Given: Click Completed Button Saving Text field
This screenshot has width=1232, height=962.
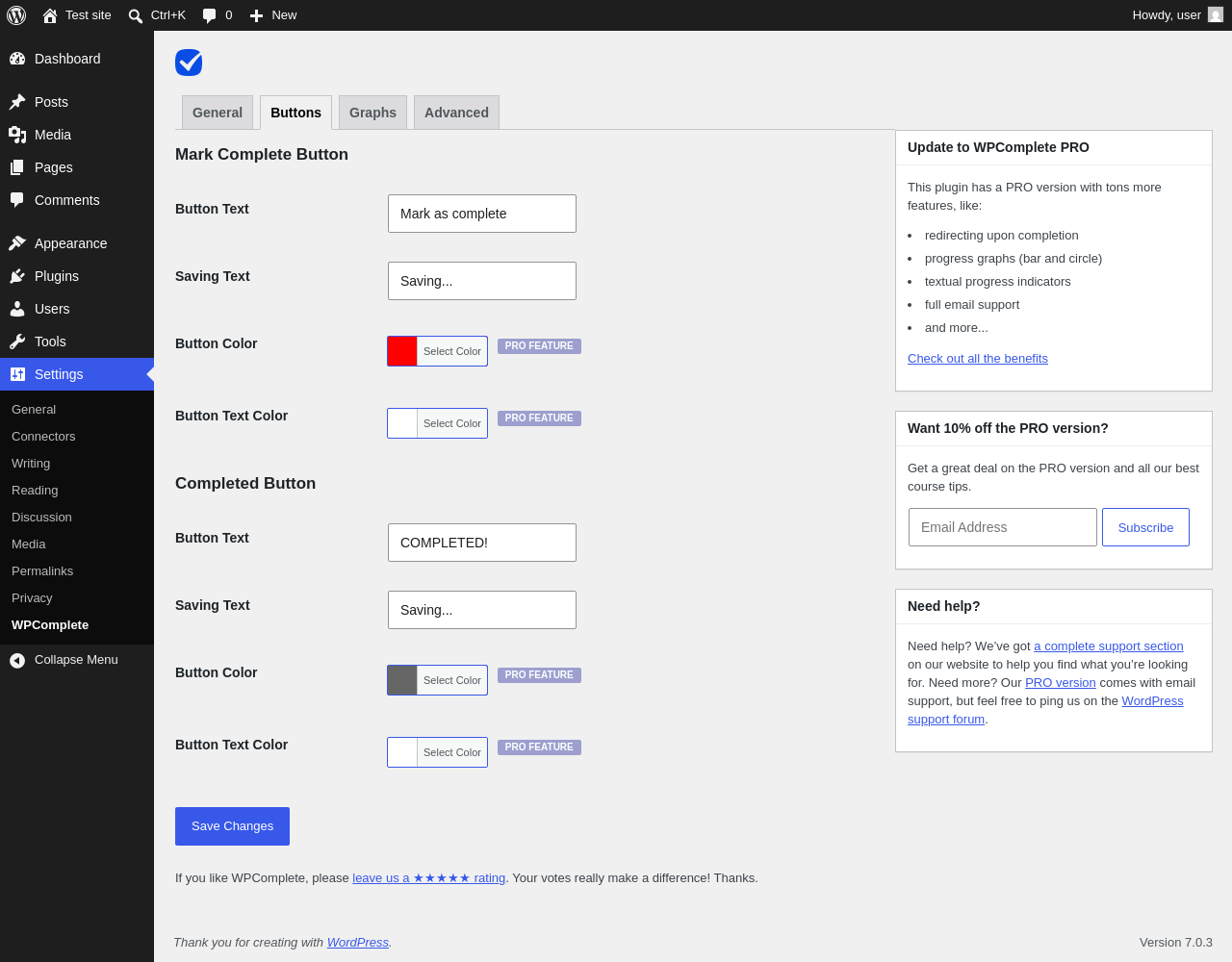Looking at the screenshot, I should [x=482, y=610].
